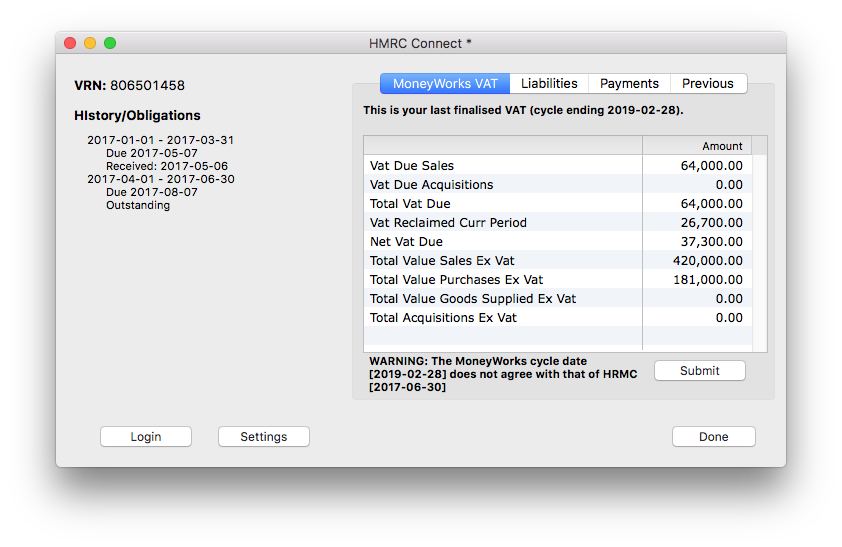Click Received: 2017-05-06 entry
Screen dimensions: 842x547
167,166
